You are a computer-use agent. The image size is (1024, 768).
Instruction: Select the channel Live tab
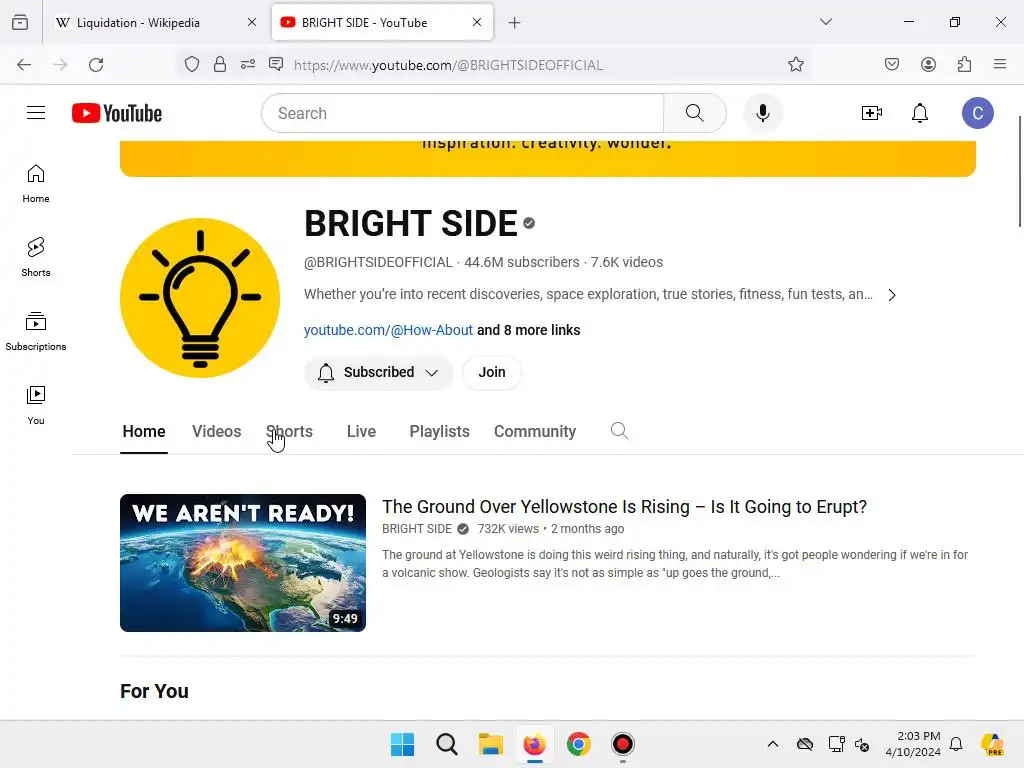361,432
